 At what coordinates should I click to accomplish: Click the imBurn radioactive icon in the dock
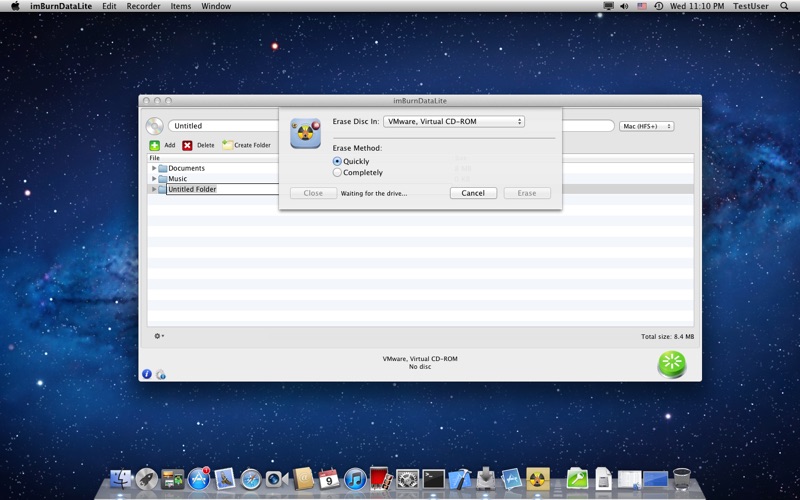coord(538,480)
